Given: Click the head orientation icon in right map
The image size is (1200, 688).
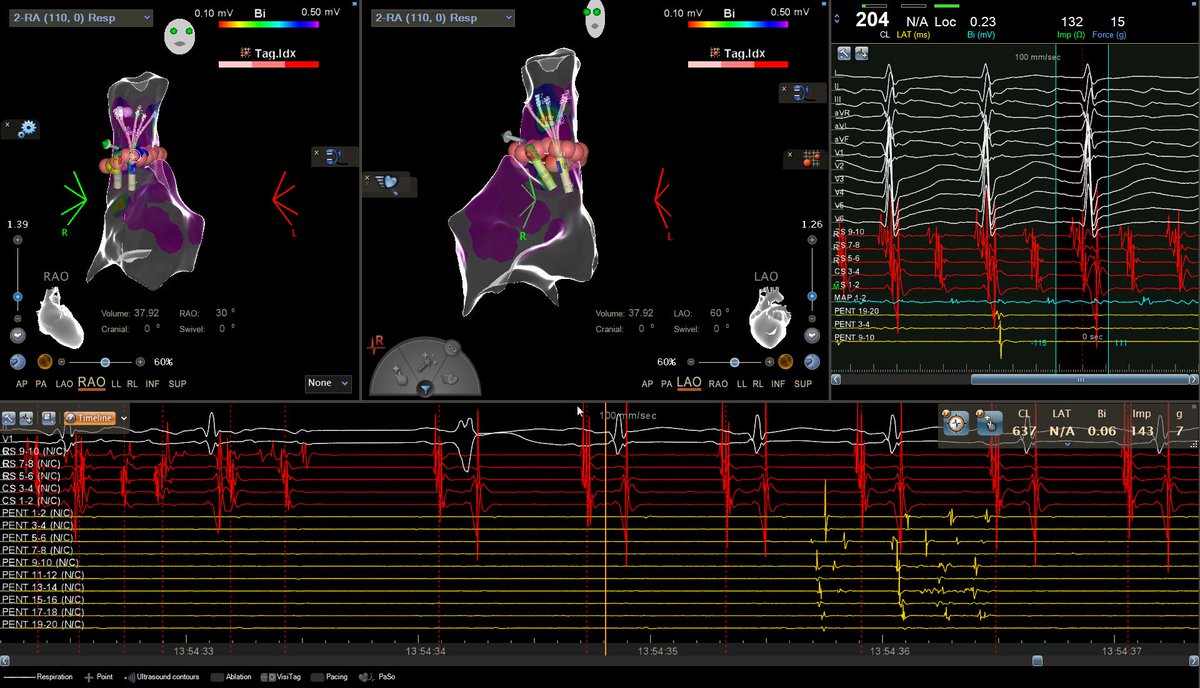Looking at the screenshot, I should pyautogui.click(x=597, y=20).
